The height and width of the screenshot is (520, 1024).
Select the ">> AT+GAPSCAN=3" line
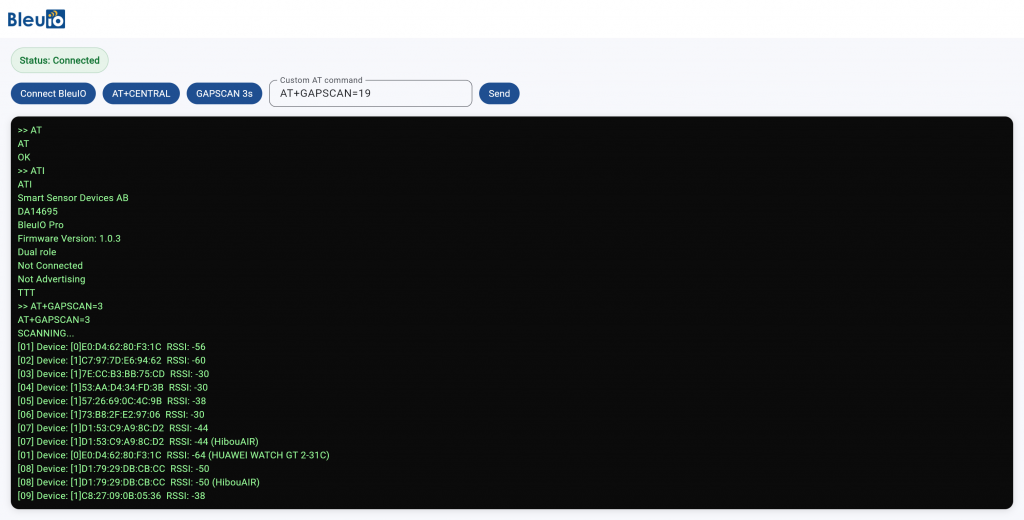[60, 306]
